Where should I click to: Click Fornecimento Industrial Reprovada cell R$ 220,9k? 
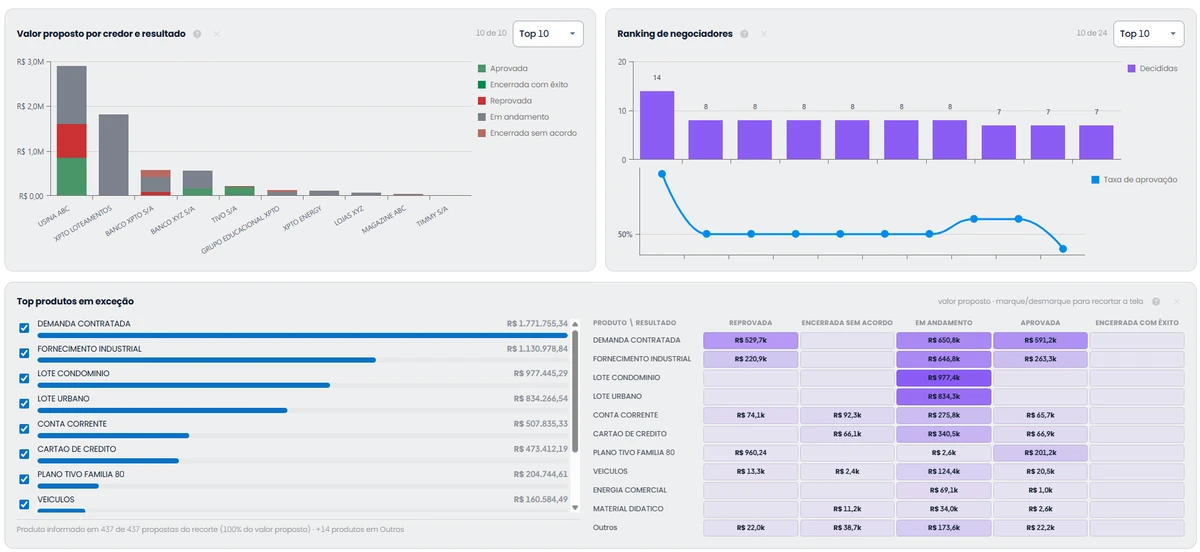coord(750,359)
